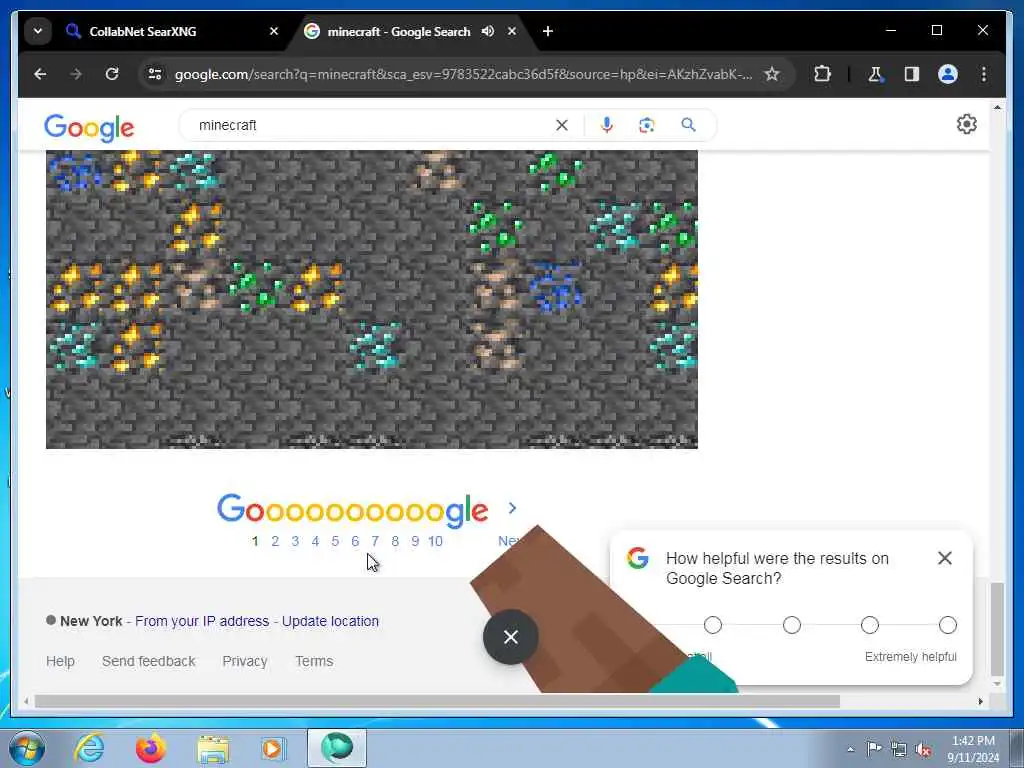Viewport: 1024px width, 768px height.
Task: Select the Extremely helpful radio button
Action: point(948,625)
